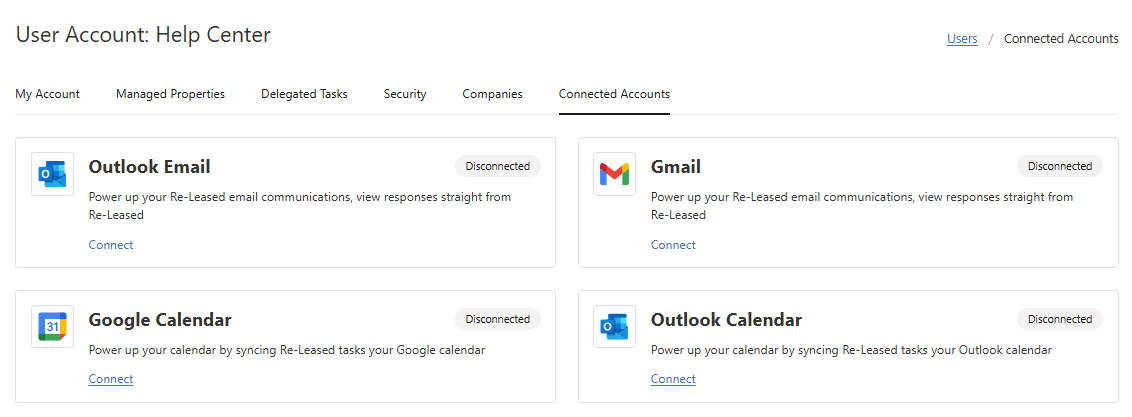Click the Google Calendar card title
1132x417 pixels.
[x=160, y=320]
